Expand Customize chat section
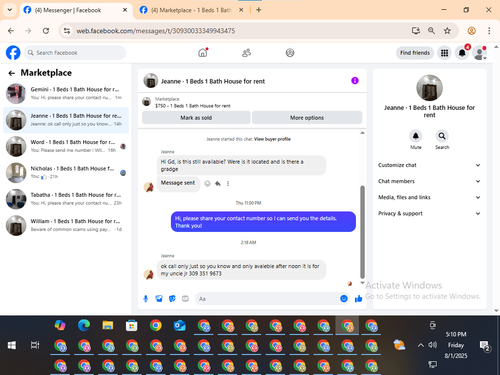The height and width of the screenshot is (375, 500). coord(429,165)
